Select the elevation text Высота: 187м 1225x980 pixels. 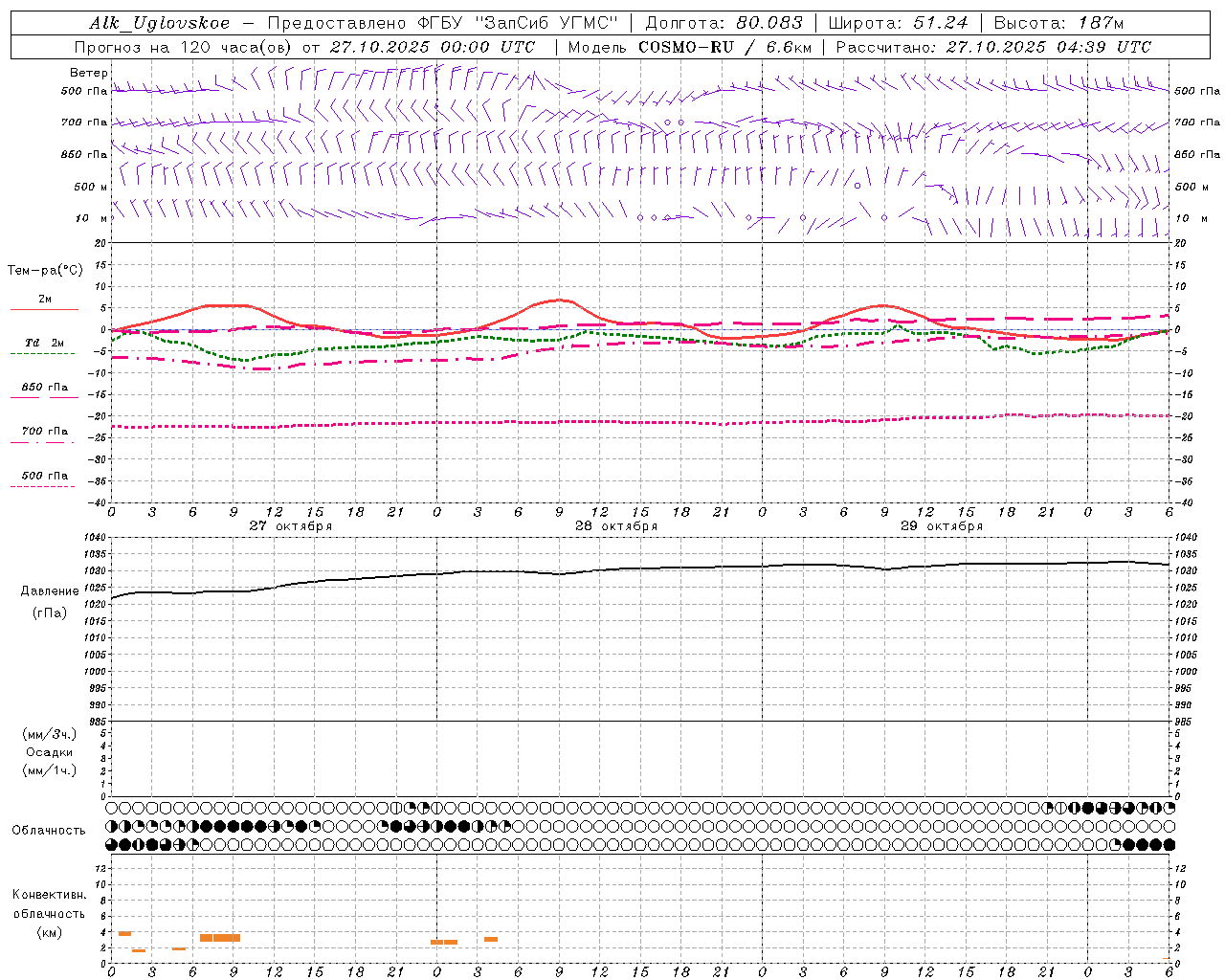(1058, 23)
